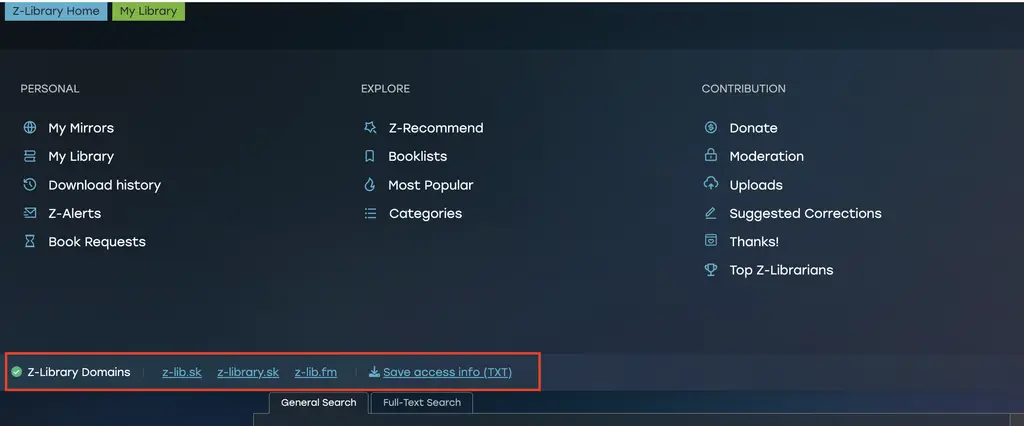This screenshot has height=426, width=1024.
Task: Click the flame icon beside Most Popular
Action: (370, 185)
